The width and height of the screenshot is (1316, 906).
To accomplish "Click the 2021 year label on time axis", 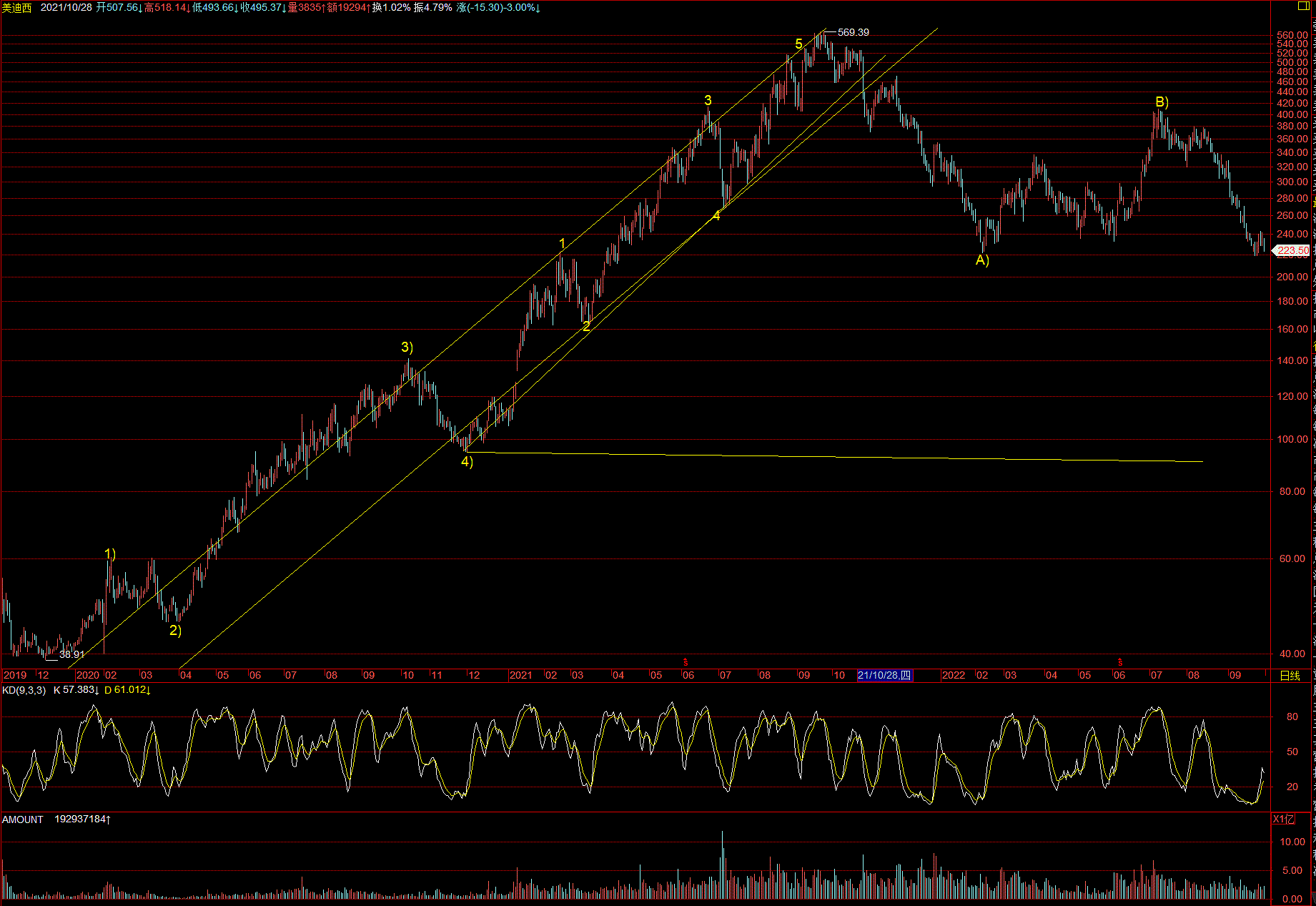I will [520, 676].
